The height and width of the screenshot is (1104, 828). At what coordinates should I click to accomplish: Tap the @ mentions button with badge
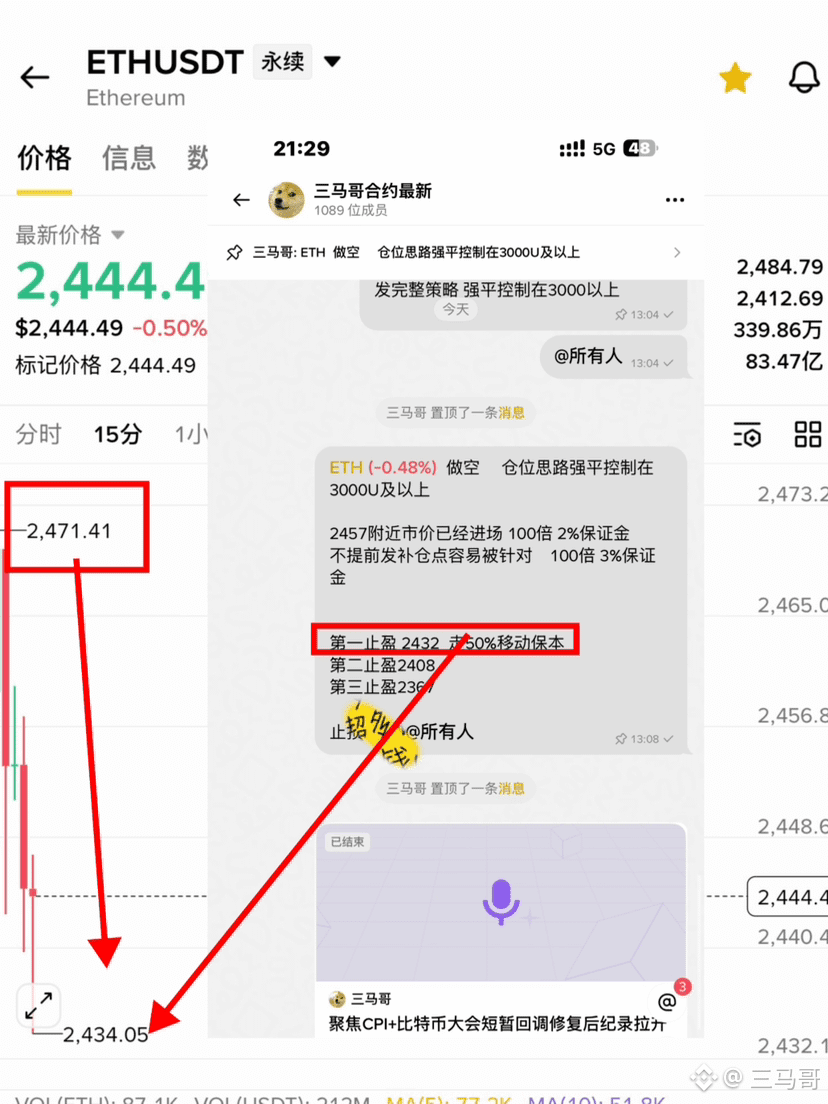pos(667,1000)
